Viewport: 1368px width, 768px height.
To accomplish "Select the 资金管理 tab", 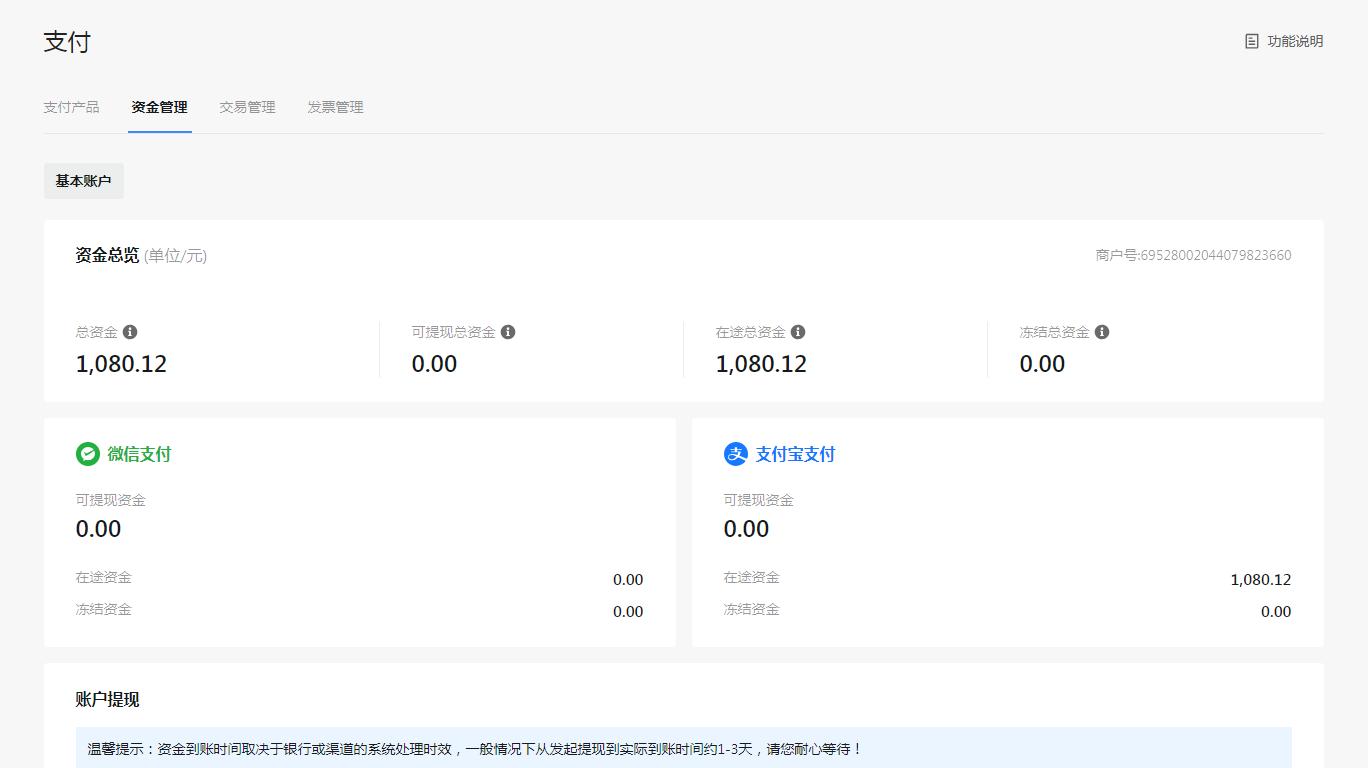I will coord(159,107).
